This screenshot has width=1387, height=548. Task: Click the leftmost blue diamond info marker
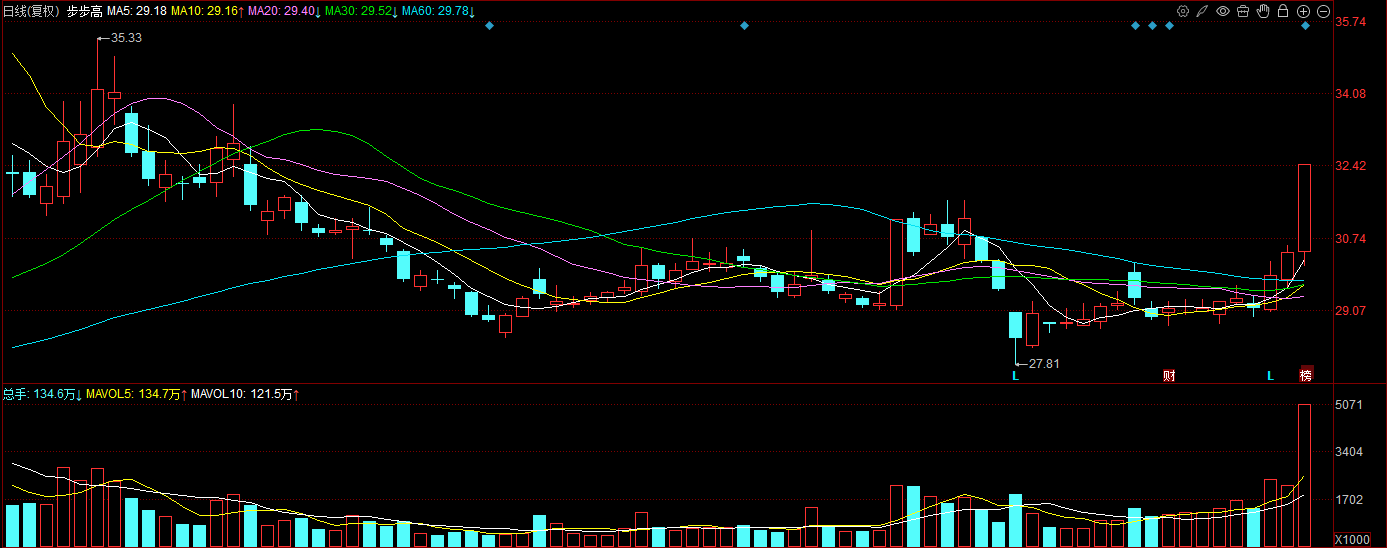(x=489, y=26)
